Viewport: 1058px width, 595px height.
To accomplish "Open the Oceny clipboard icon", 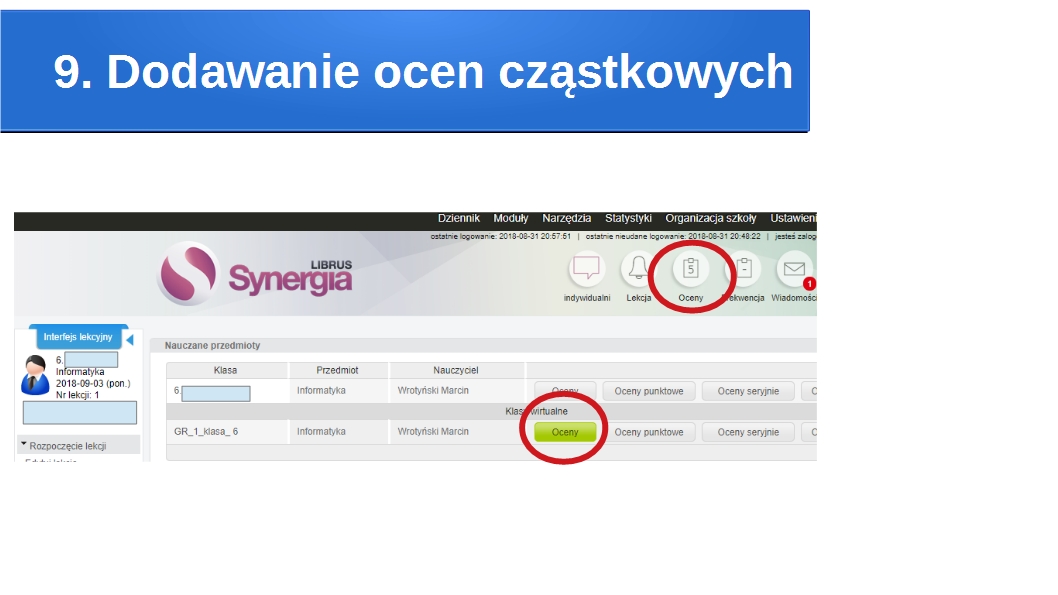I will coord(690,270).
